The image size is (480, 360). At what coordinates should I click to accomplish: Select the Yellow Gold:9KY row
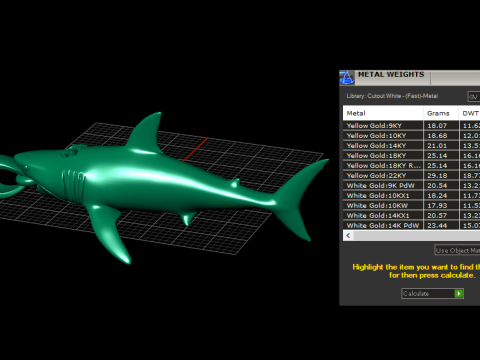[x=411, y=126]
